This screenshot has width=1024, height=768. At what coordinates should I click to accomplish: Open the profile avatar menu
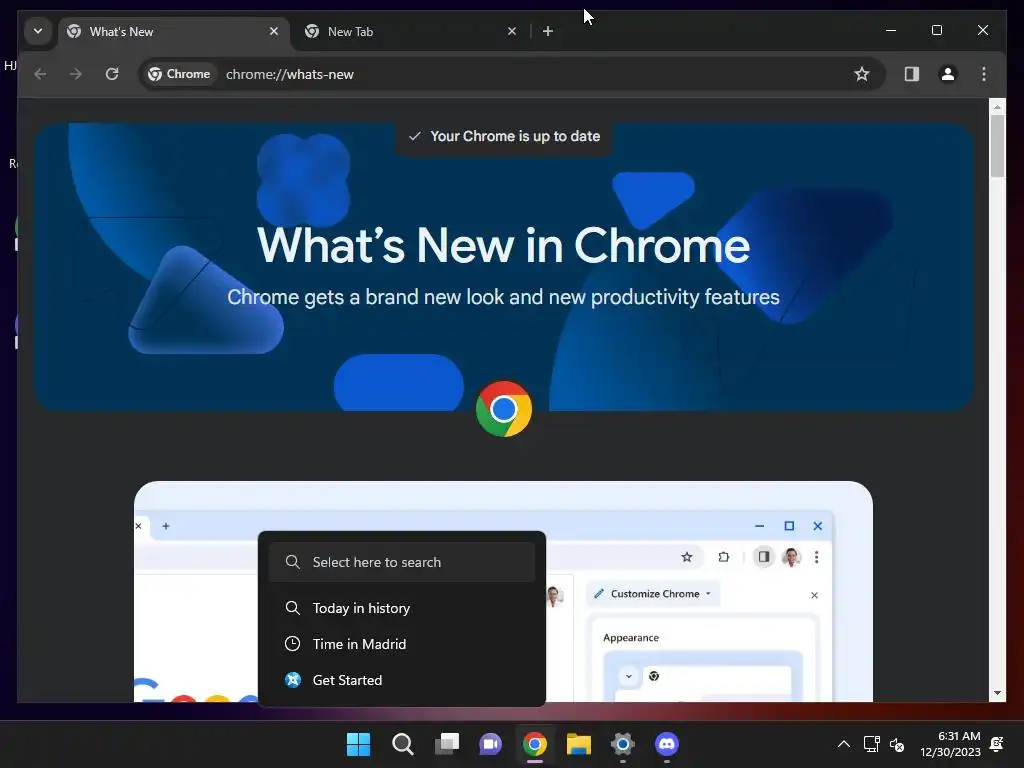[948, 74]
